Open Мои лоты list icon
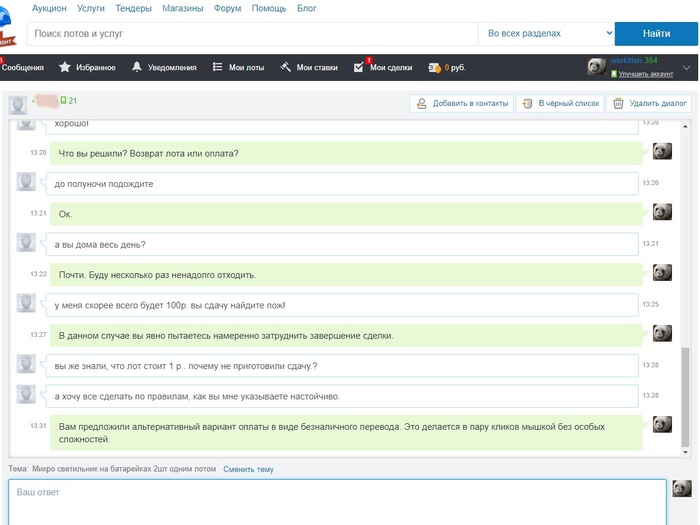 click(218, 67)
